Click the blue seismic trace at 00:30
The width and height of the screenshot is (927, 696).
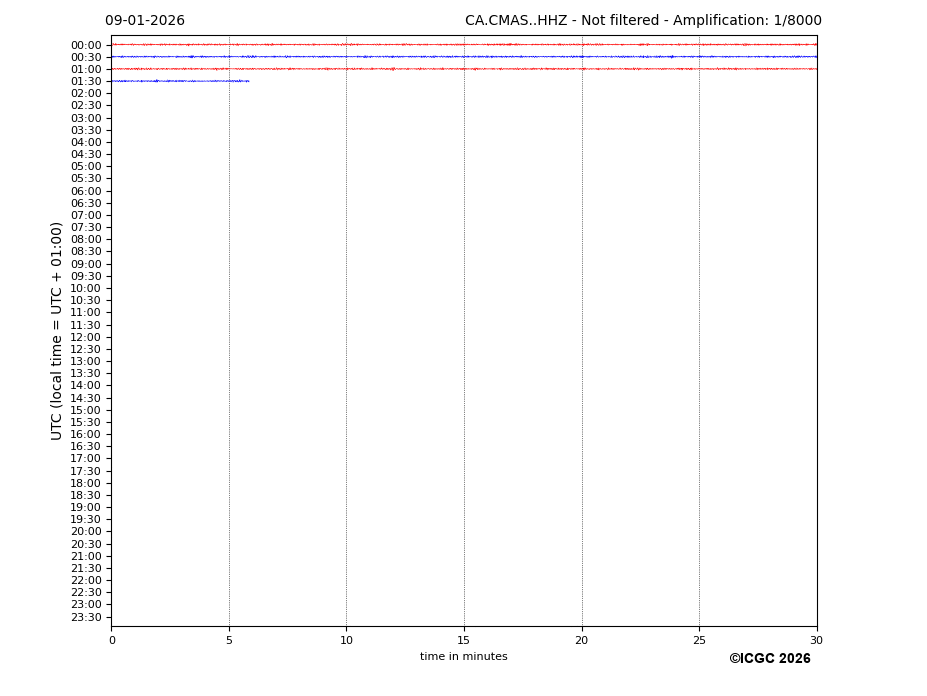[463, 56]
